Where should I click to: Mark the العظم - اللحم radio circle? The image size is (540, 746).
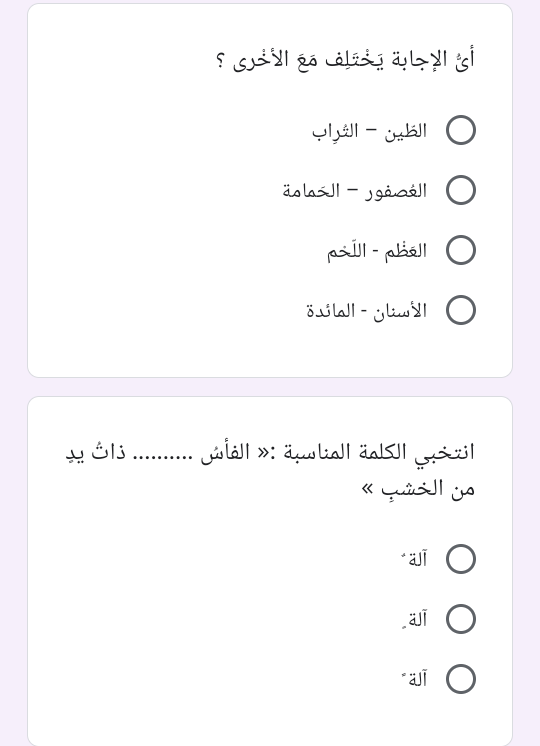(461, 250)
